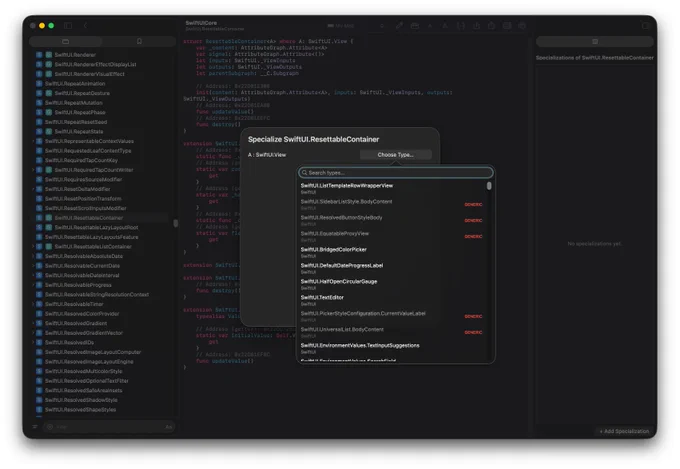680x469 pixels.
Task: Select SwiftUI.RequiresSourceModifier in the sidebar
Action: (x=99, y=179)
